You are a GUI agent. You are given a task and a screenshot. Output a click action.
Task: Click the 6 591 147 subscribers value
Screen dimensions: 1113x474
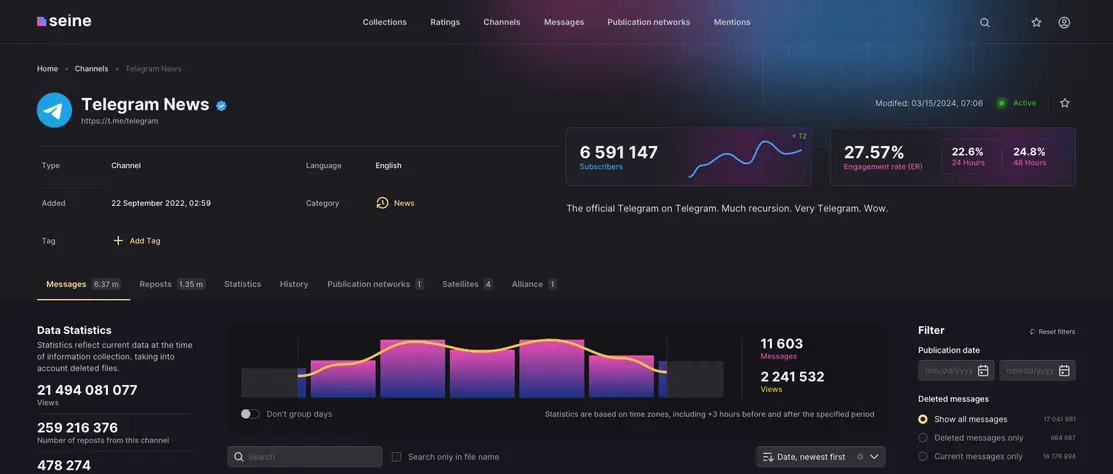(618, 153)
